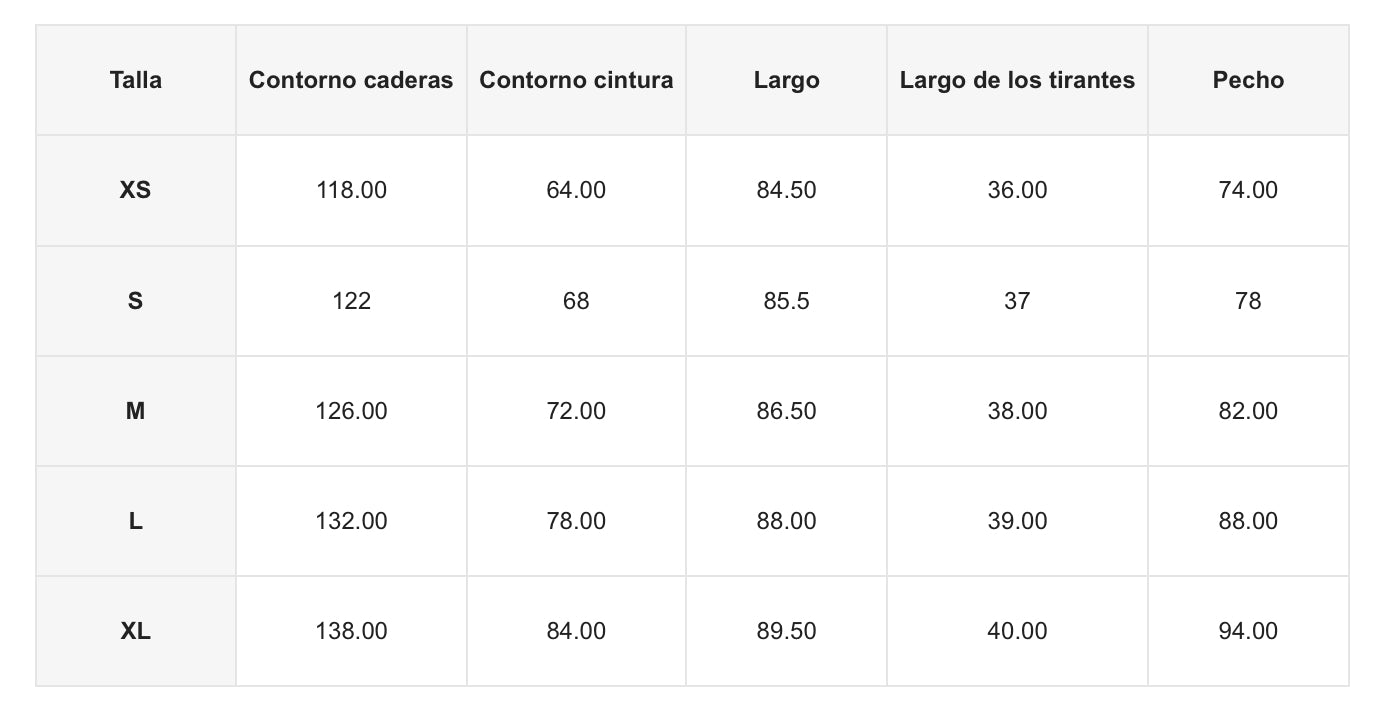1385x707 pixels.
Task: Click the Largo column header
Action: pyautogui.click(x=786, y=80)
